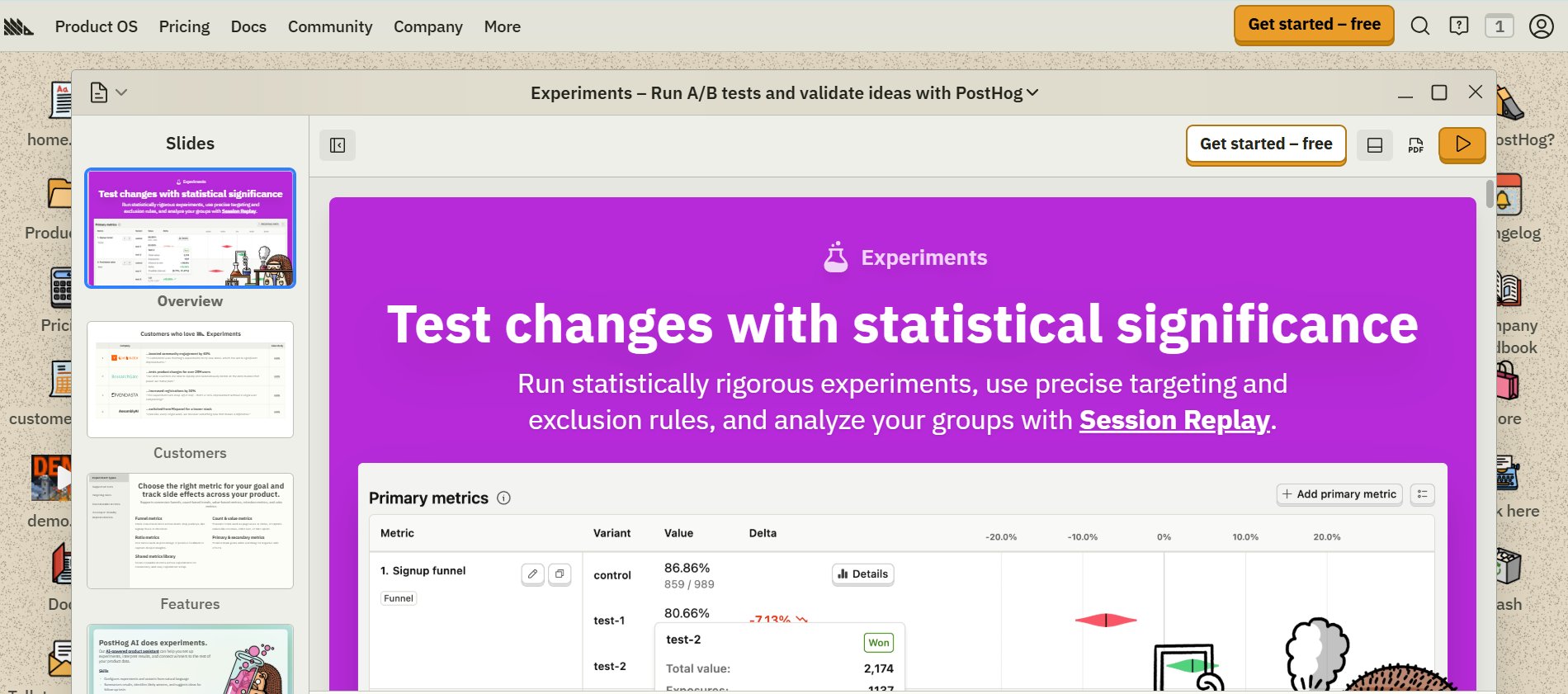Click the slide viewer vertical scrollbar
Image resolution: width=1568 pixels, height=694 pixels.
1490,194
